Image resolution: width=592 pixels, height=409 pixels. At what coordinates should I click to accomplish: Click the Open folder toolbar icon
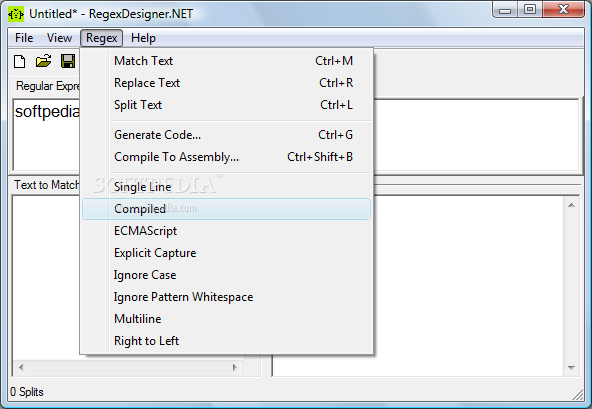[x=43, y=61]
